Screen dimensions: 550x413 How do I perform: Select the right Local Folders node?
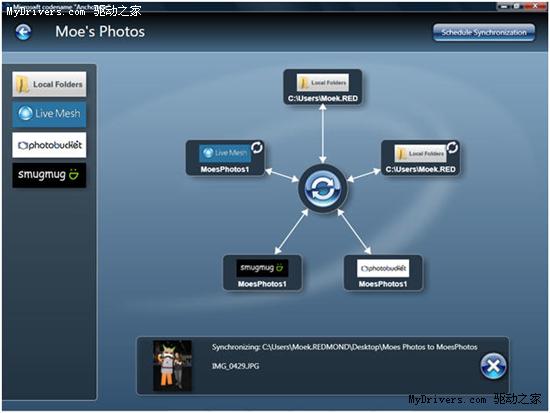(x=420, y=158)
